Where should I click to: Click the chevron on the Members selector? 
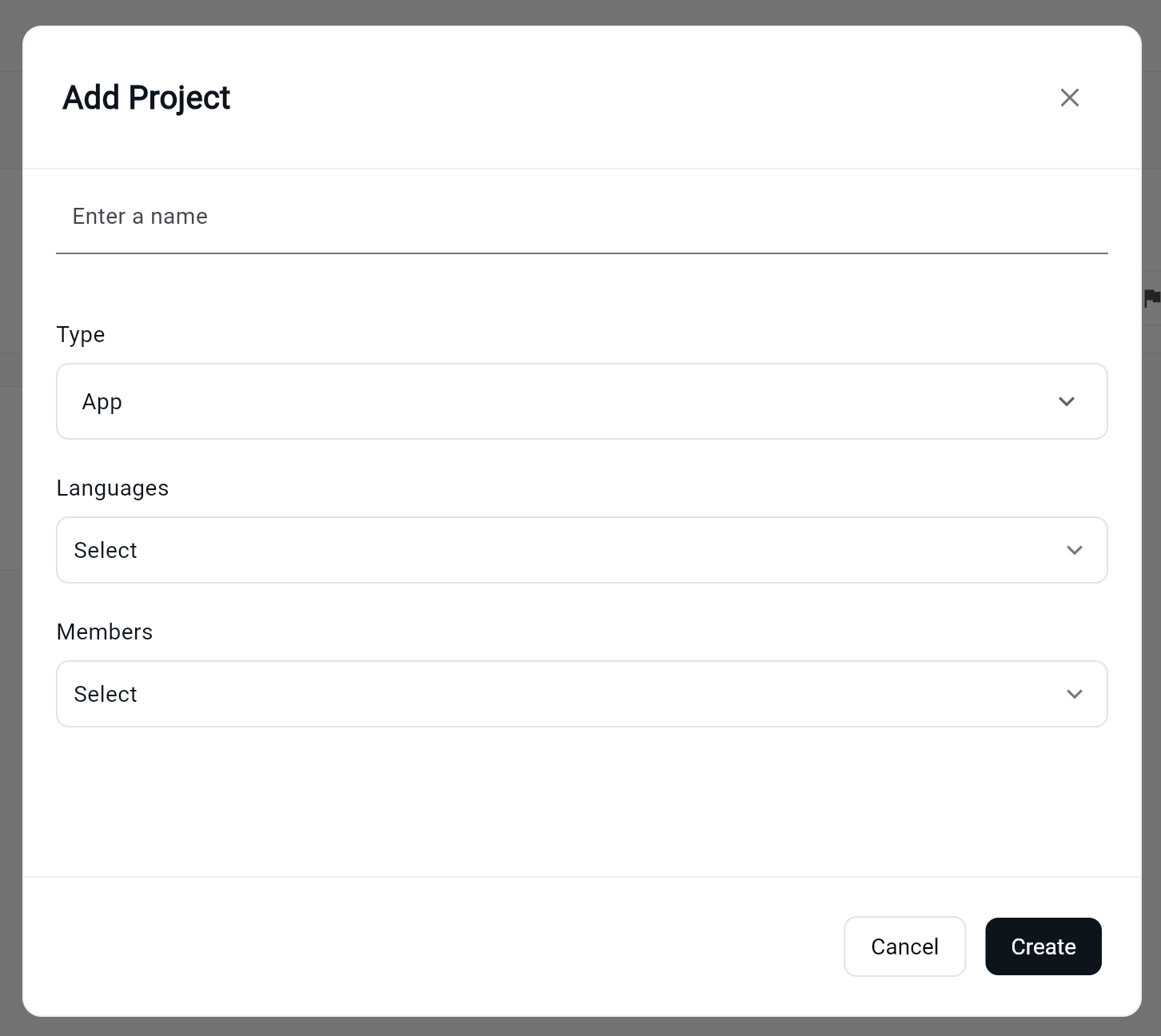point(1074,694)
